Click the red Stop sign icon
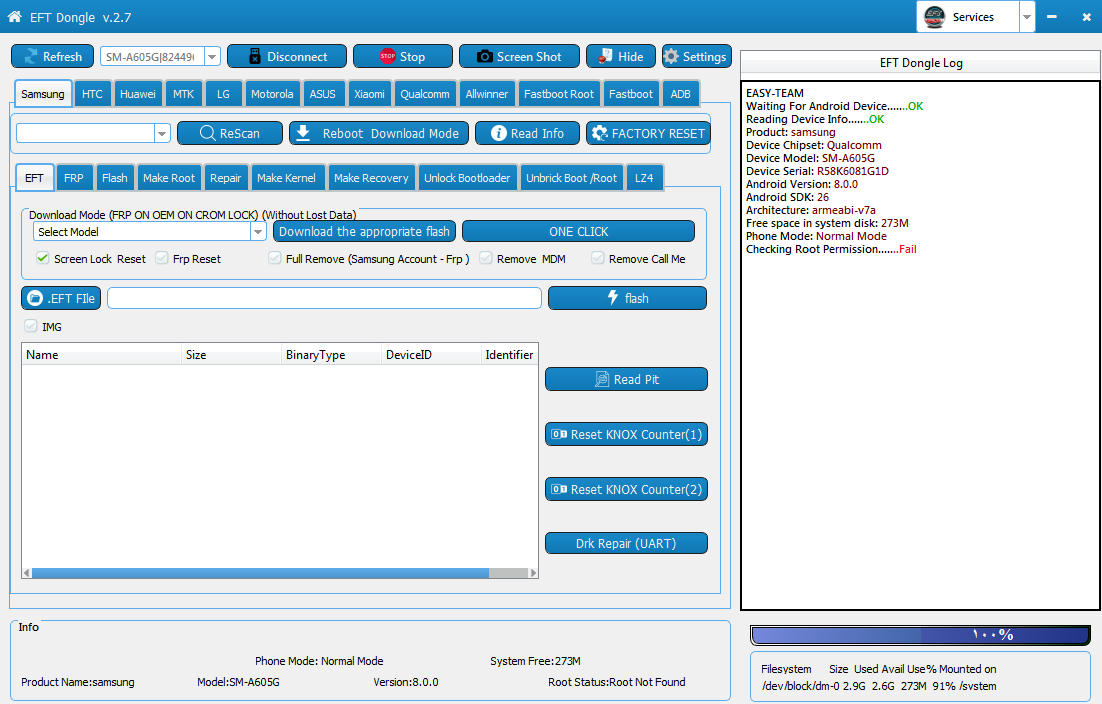1102x704 pixels. coord(387,56)
